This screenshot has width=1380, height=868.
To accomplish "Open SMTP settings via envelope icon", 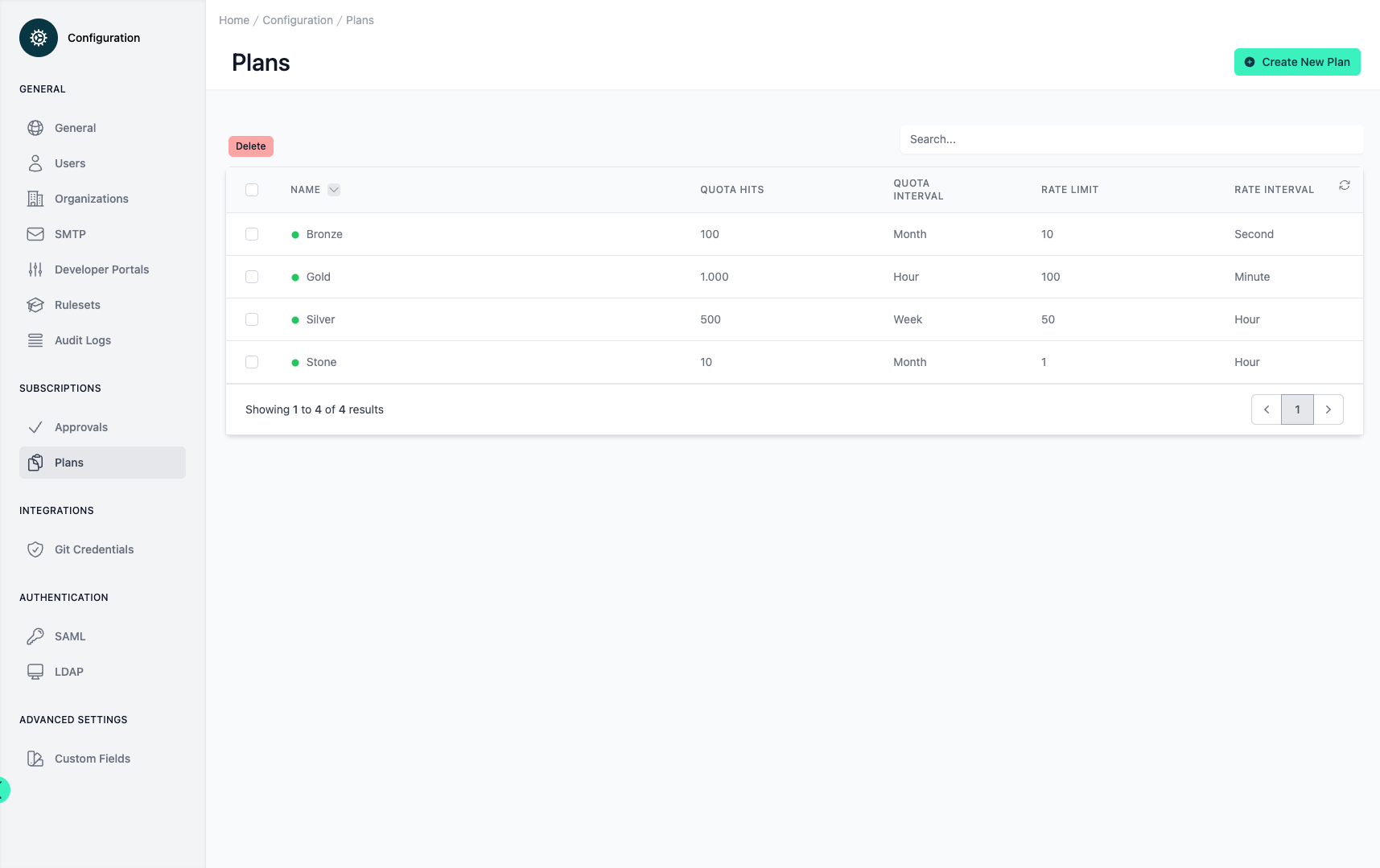I will (35, 233).
